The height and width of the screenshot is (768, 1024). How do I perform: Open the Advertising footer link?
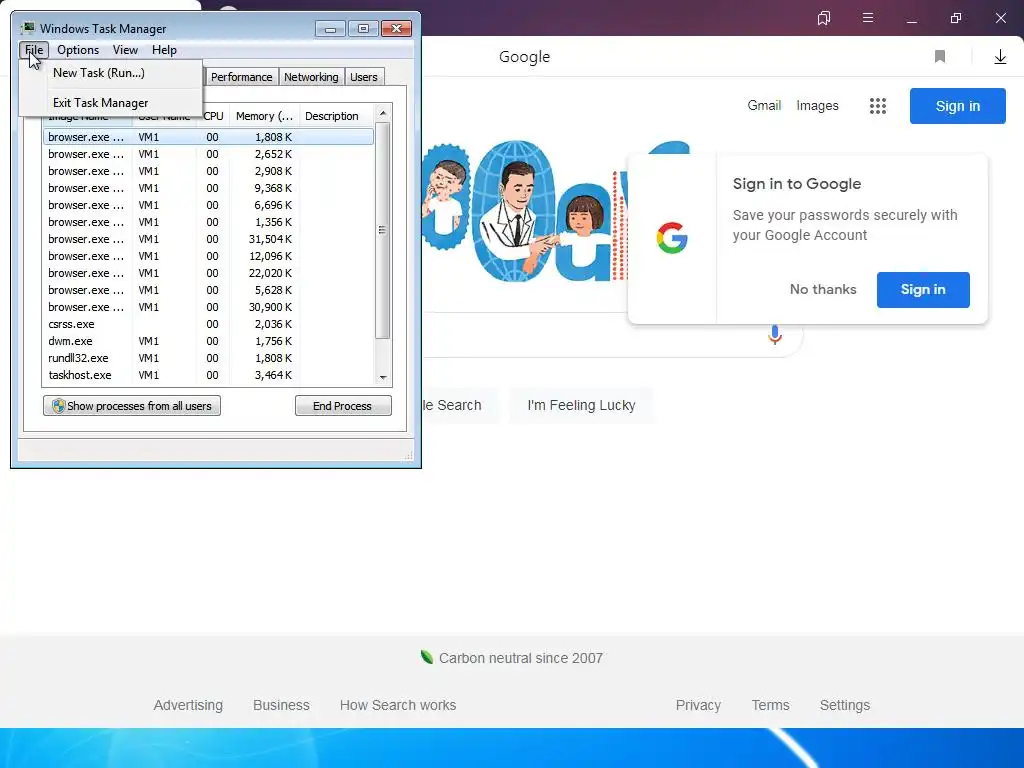click(x=188, y=705)
